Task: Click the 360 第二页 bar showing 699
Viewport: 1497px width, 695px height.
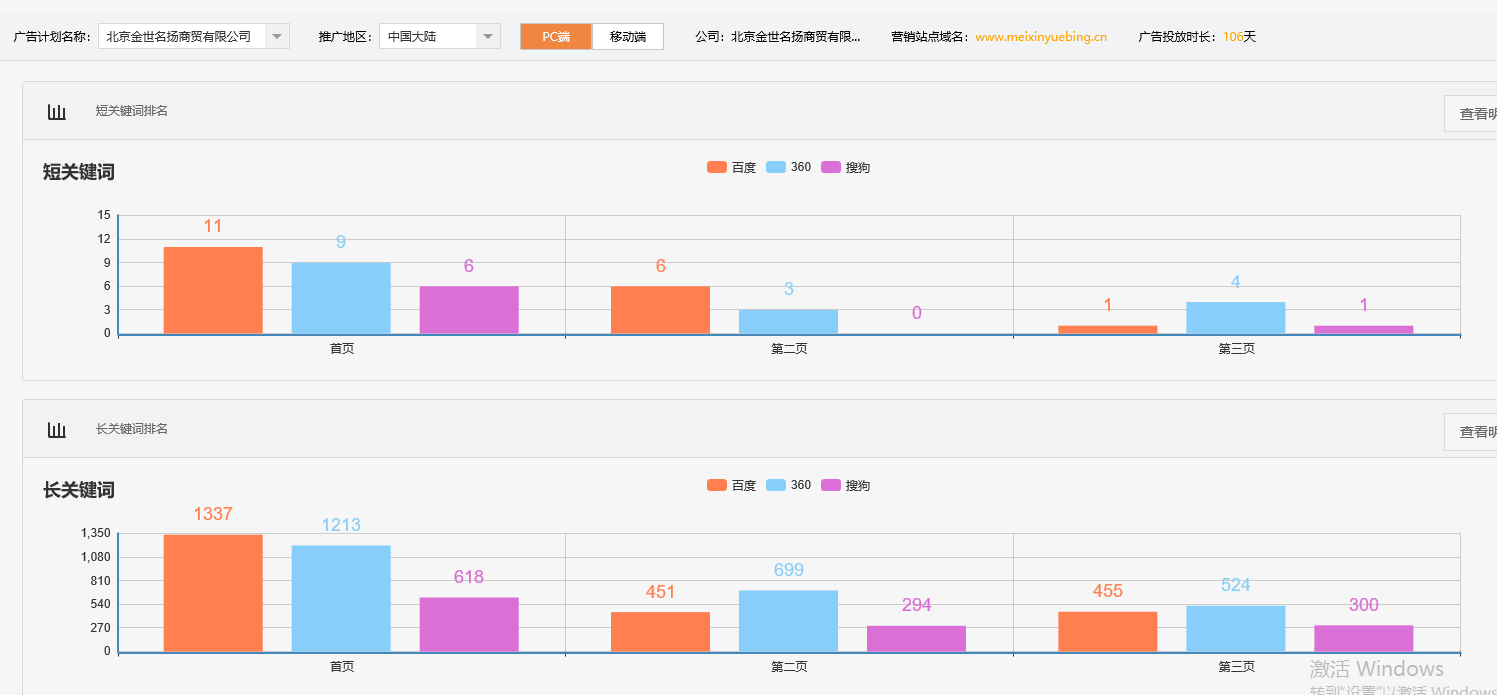Action: coord(788,621)
